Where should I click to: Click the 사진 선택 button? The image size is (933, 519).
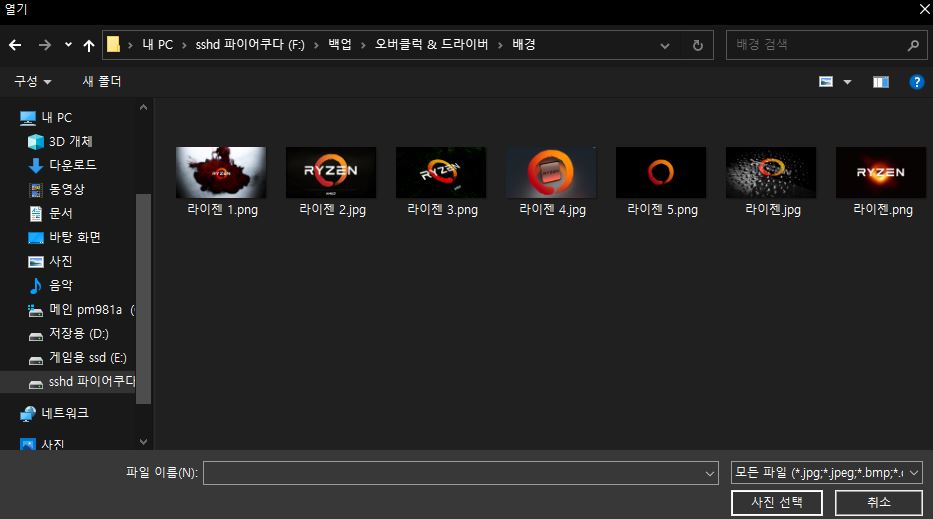pyautogui.click(x=777, y=502)
